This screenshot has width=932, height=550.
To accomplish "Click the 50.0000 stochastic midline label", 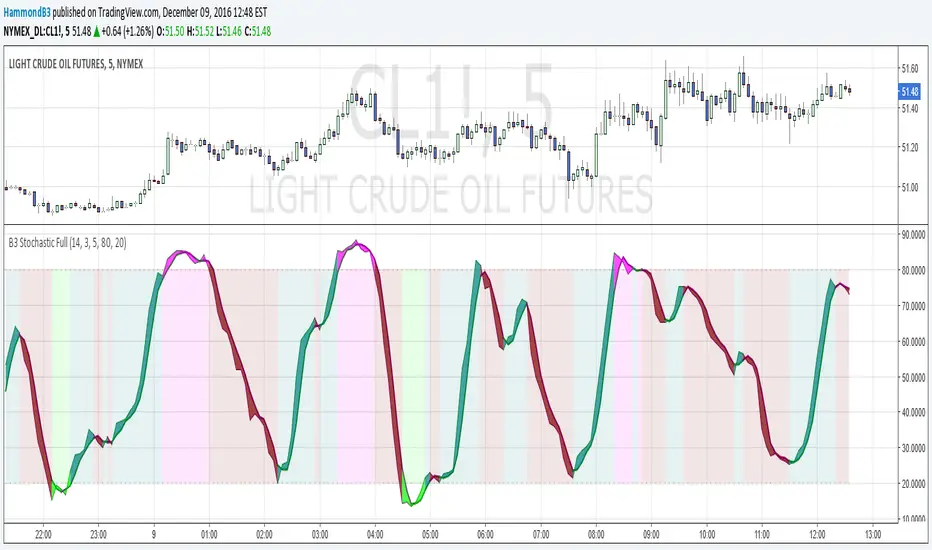I will (x=908, y=377).
